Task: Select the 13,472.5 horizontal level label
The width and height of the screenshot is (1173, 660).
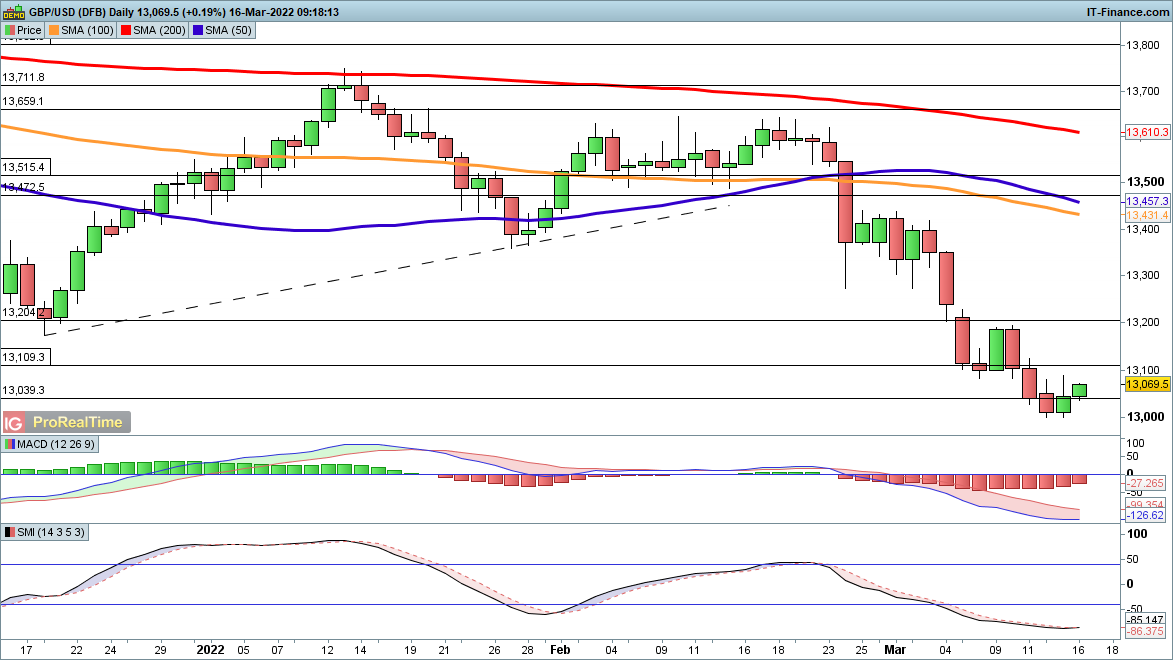Action: pyautogui.click(x=23, y=187)
